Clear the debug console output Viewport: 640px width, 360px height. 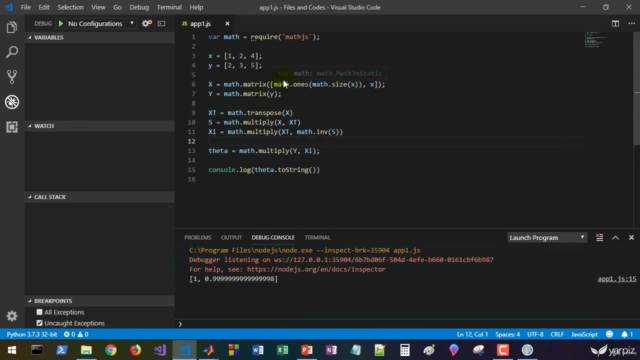(x=599, y=238)
